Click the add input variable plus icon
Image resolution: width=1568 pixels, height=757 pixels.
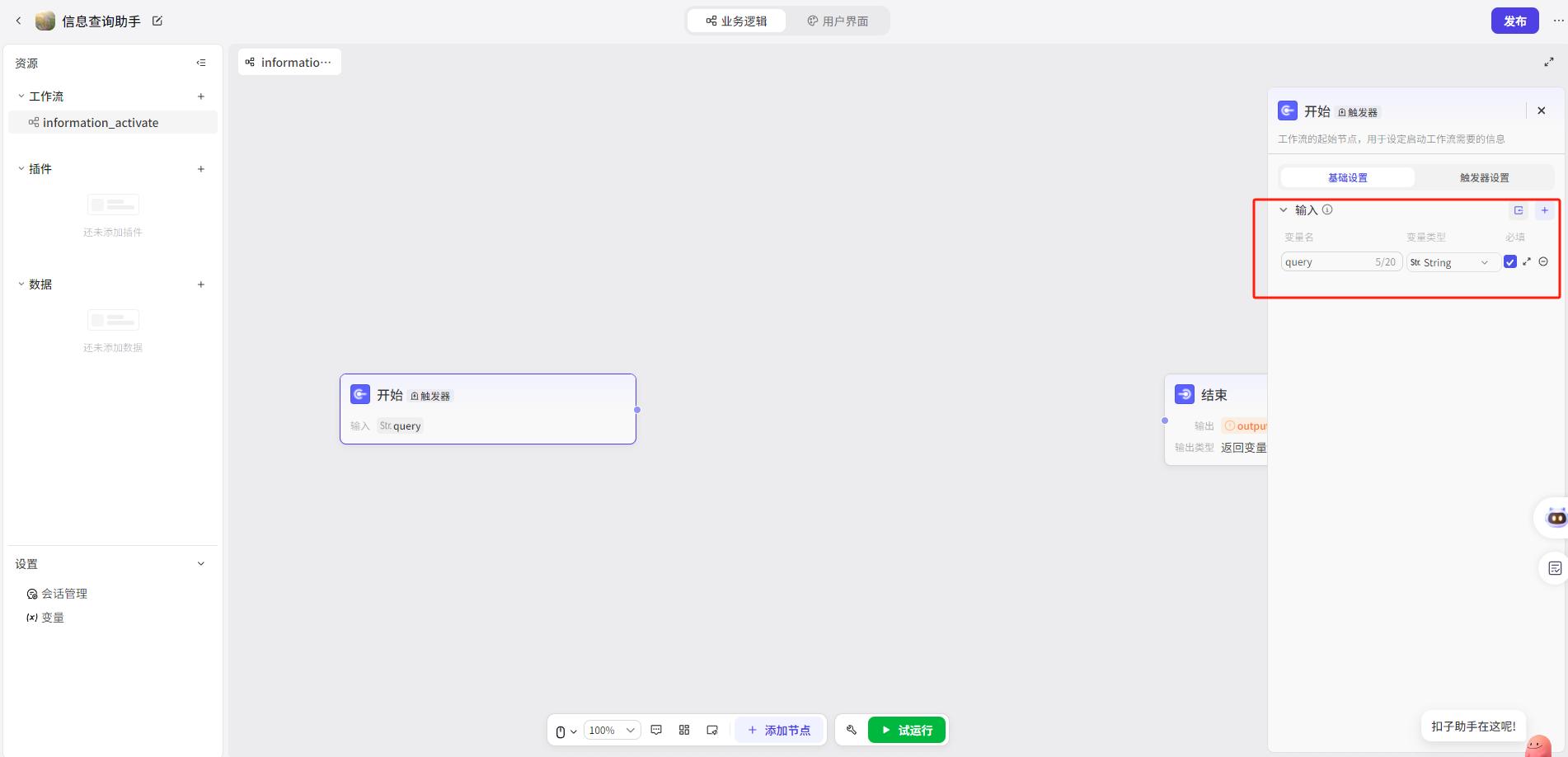click(x=1544, y=210)
